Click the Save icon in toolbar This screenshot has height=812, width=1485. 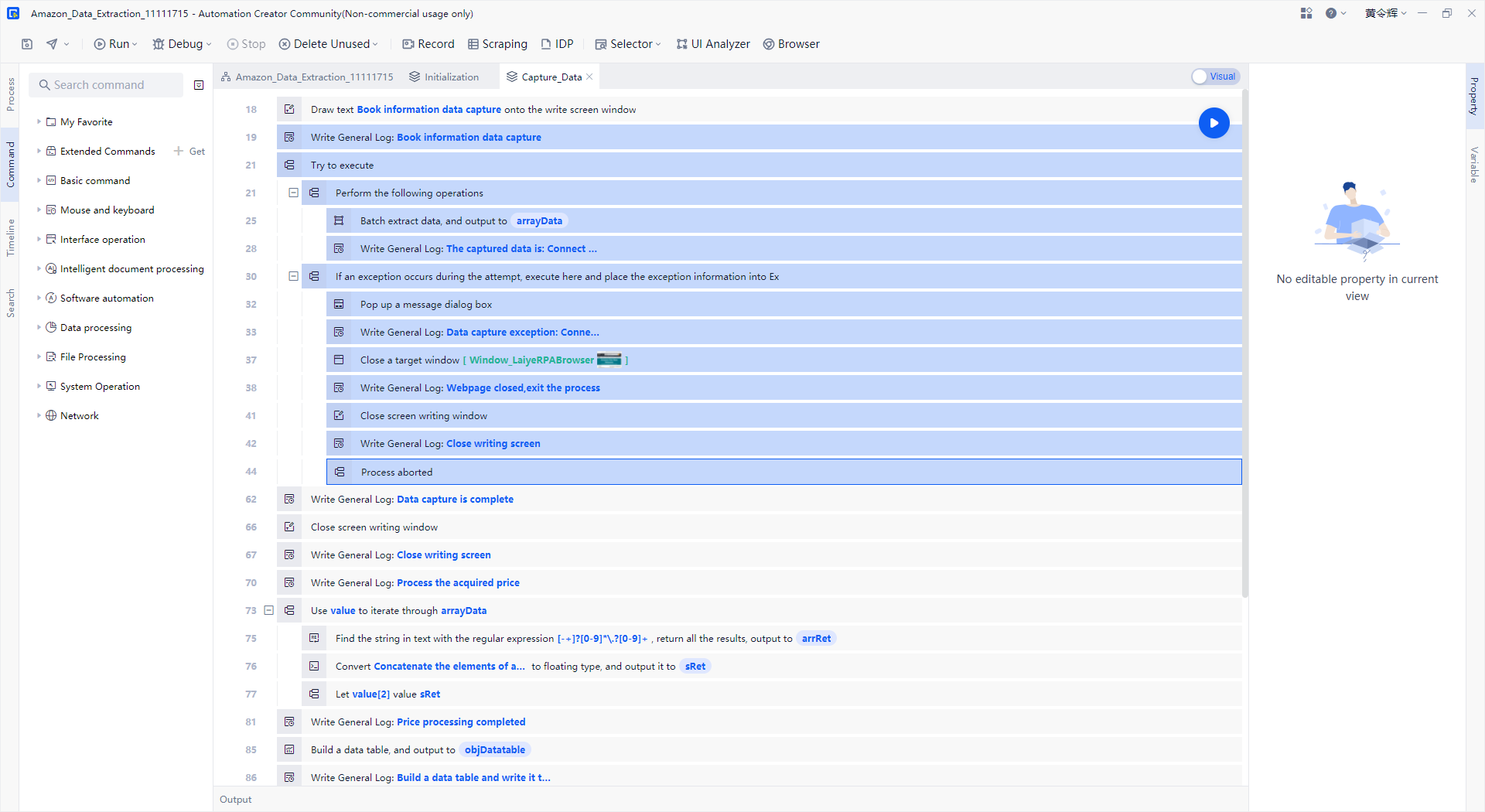tap(27, 44)
